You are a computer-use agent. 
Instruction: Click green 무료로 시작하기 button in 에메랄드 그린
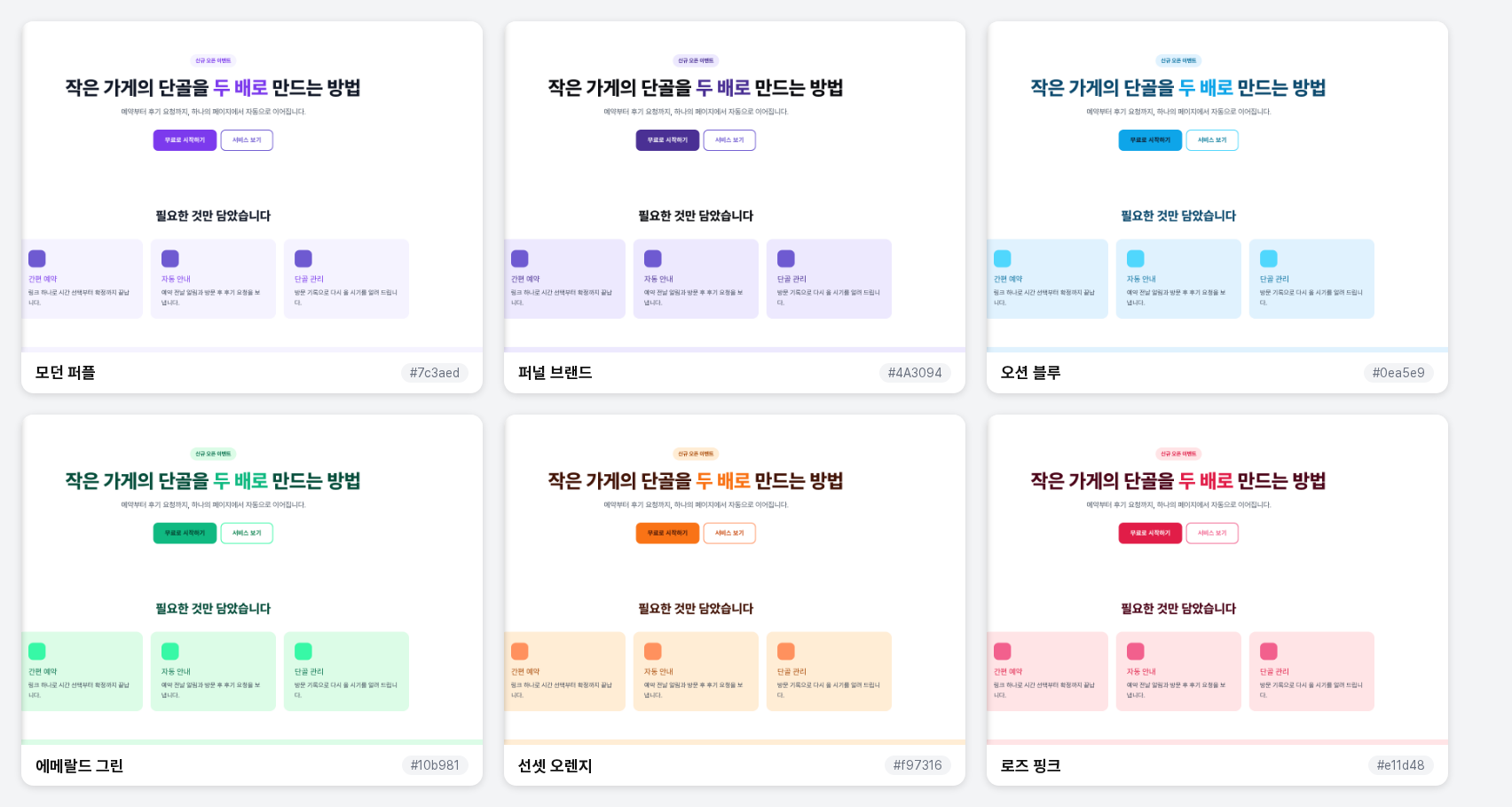pyautogui.click(x=185, y=534)
